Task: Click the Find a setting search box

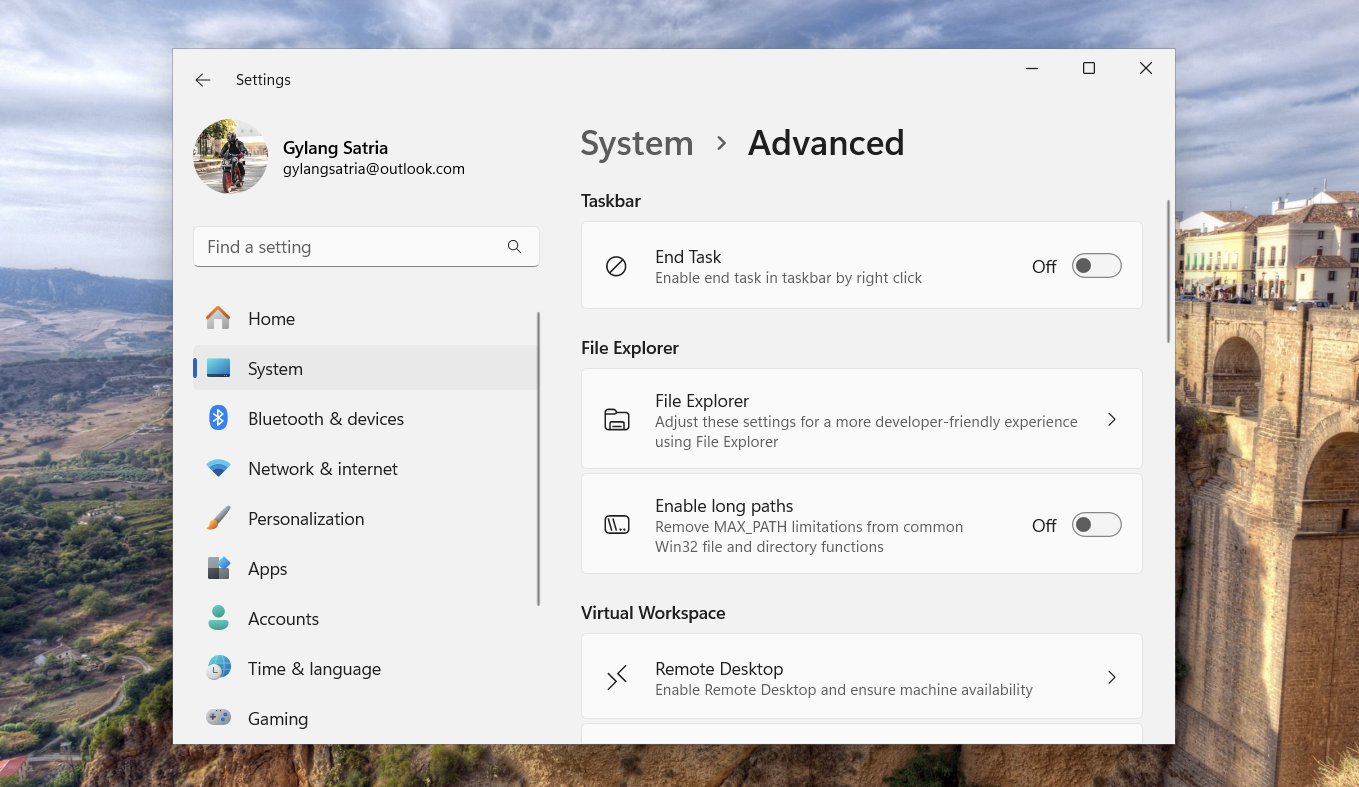Action: click(x=366, y=247)
